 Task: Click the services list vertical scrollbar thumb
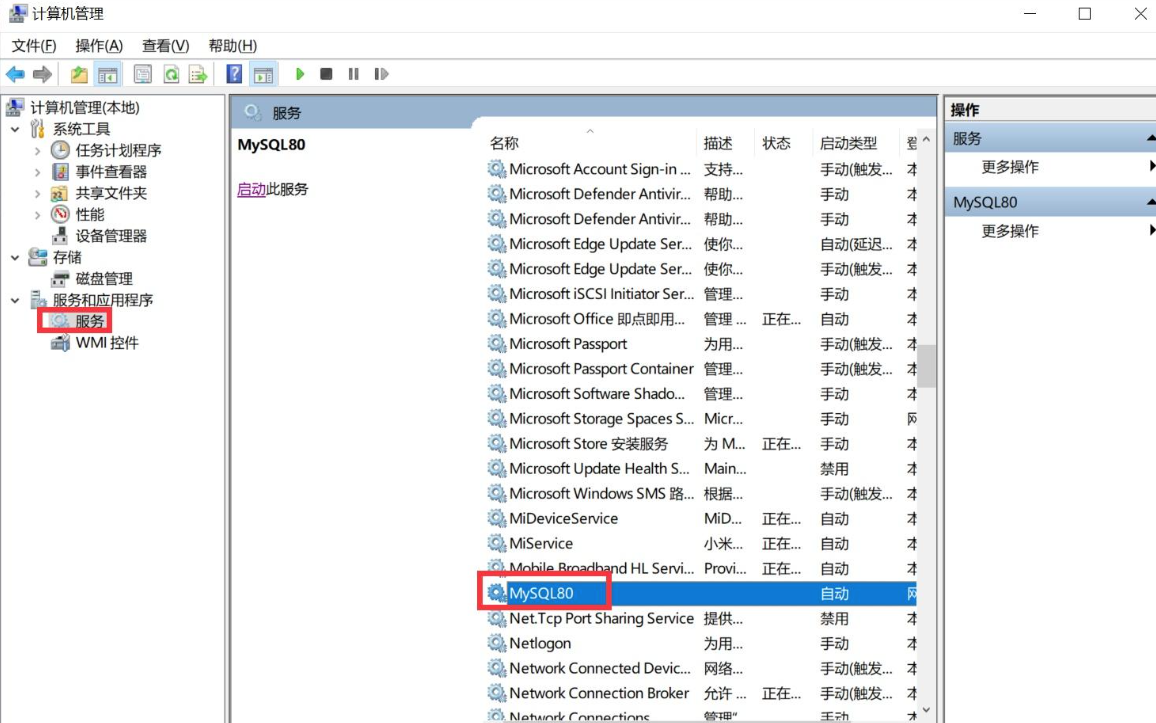[927, 366]
